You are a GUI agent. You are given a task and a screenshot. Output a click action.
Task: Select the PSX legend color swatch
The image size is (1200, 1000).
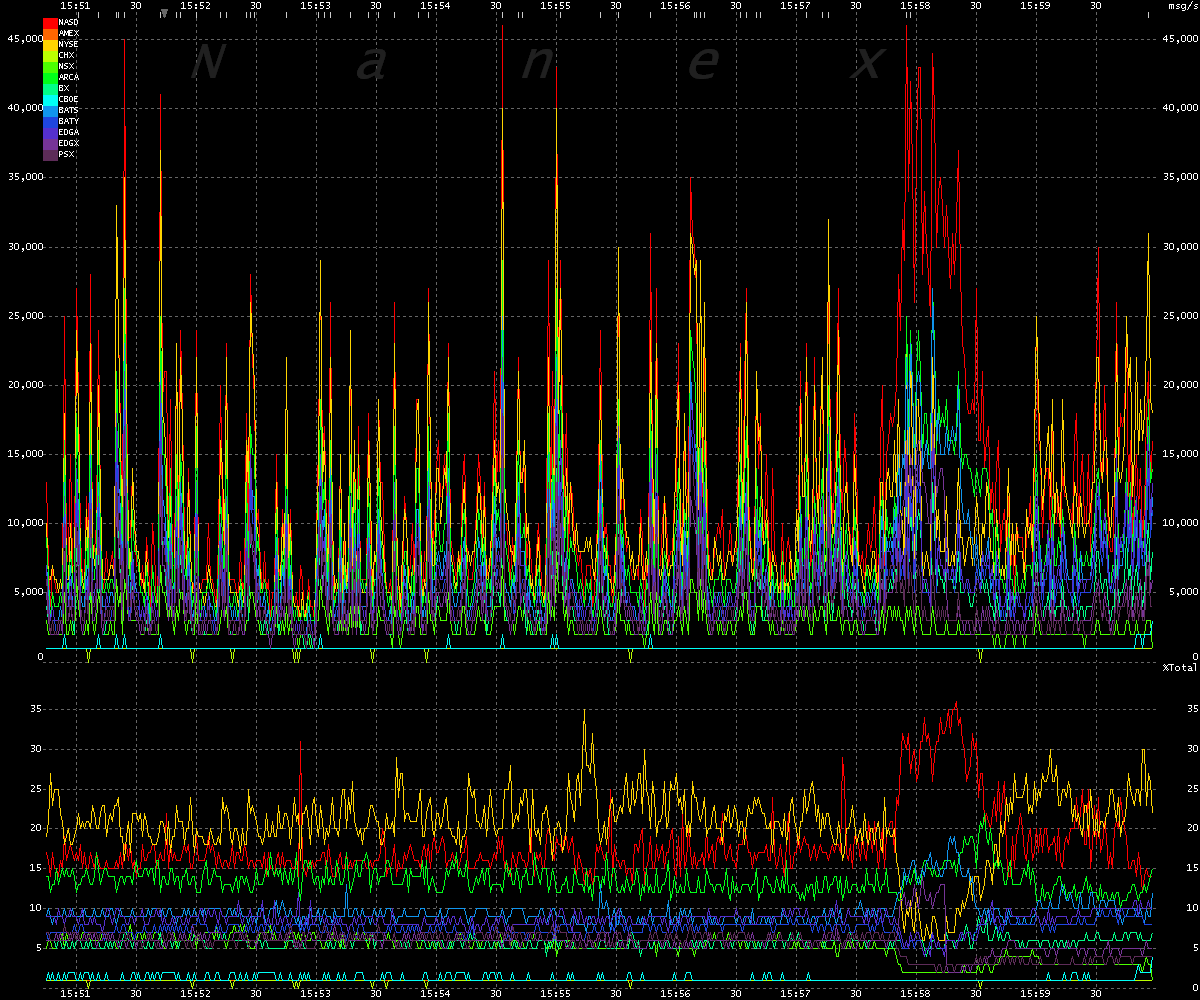pyautogui.click(x=50, y=154)
